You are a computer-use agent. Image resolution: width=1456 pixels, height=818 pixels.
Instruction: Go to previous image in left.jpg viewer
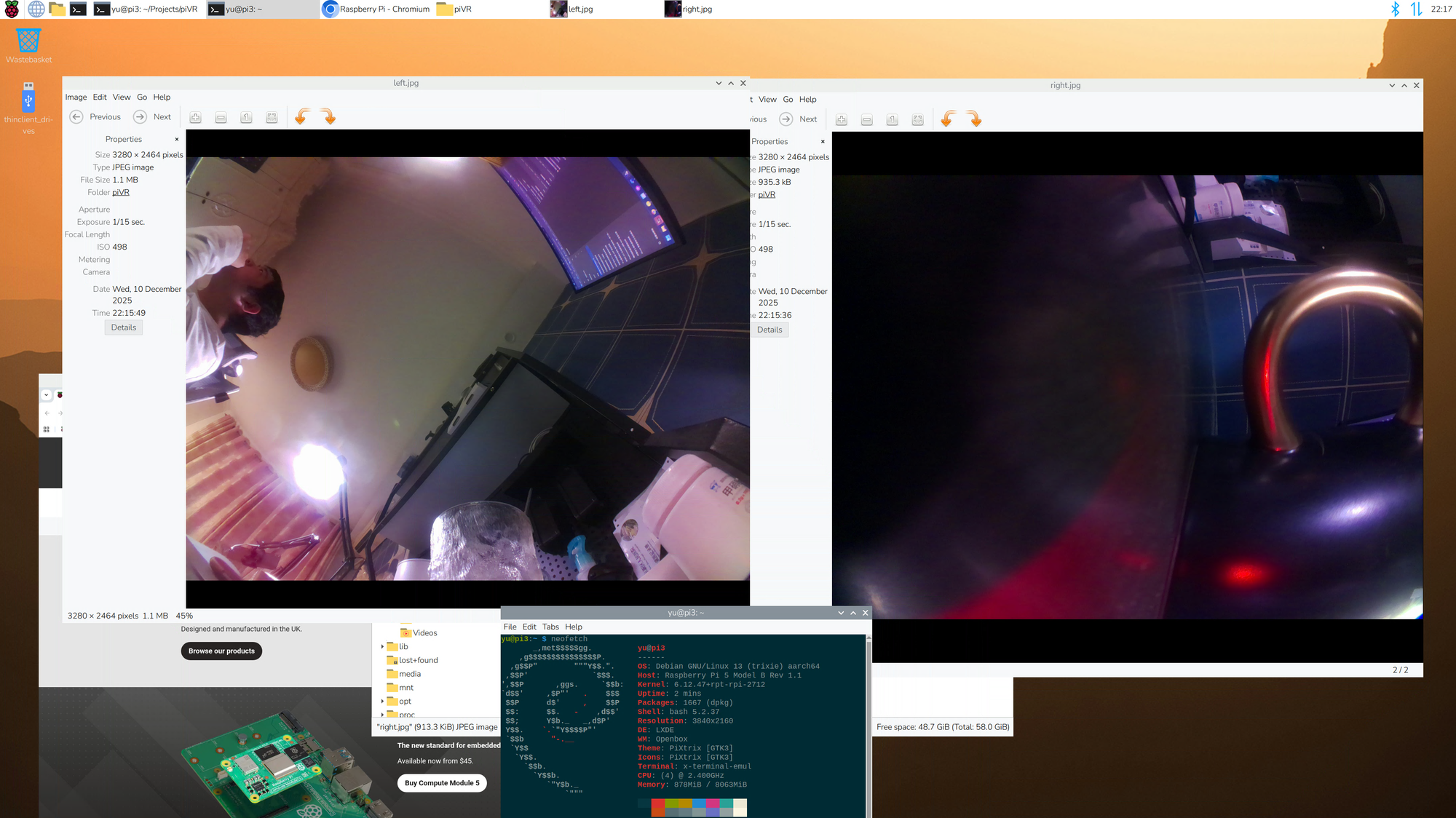76,116
